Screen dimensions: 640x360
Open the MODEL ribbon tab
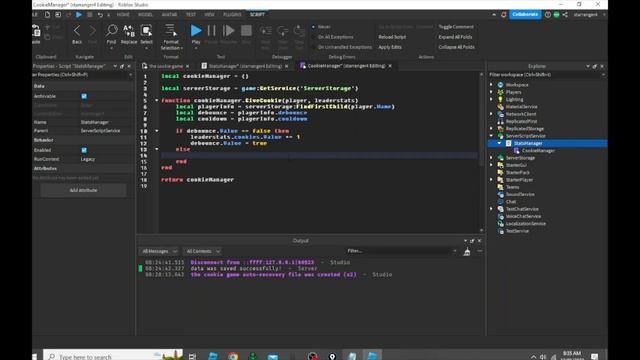(x=145, y=15)
